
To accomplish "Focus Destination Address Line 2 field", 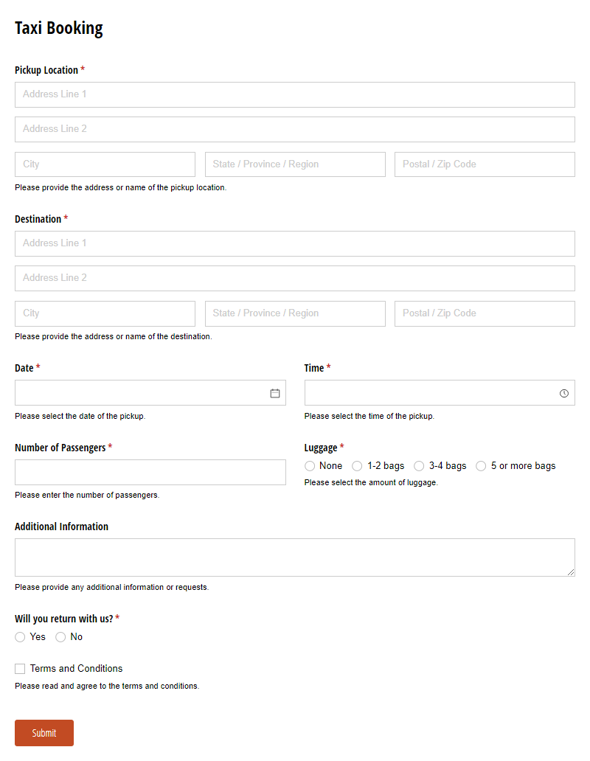I will coord(295,278).
